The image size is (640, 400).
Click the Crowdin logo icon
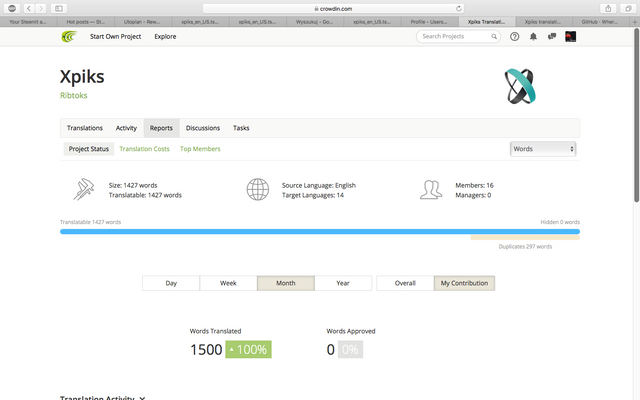(x=69, y=37)
